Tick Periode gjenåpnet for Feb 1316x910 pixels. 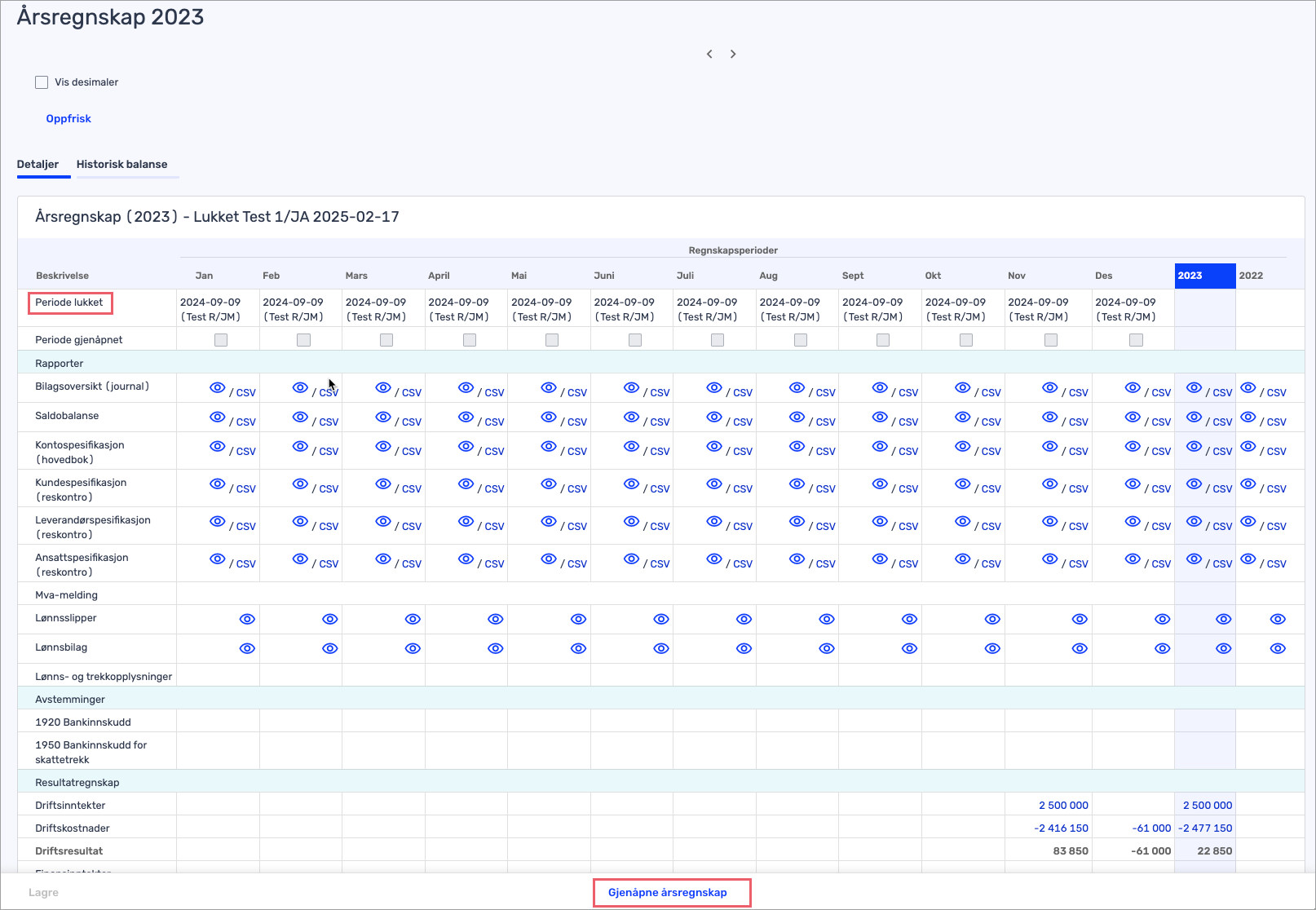[303, 340]
